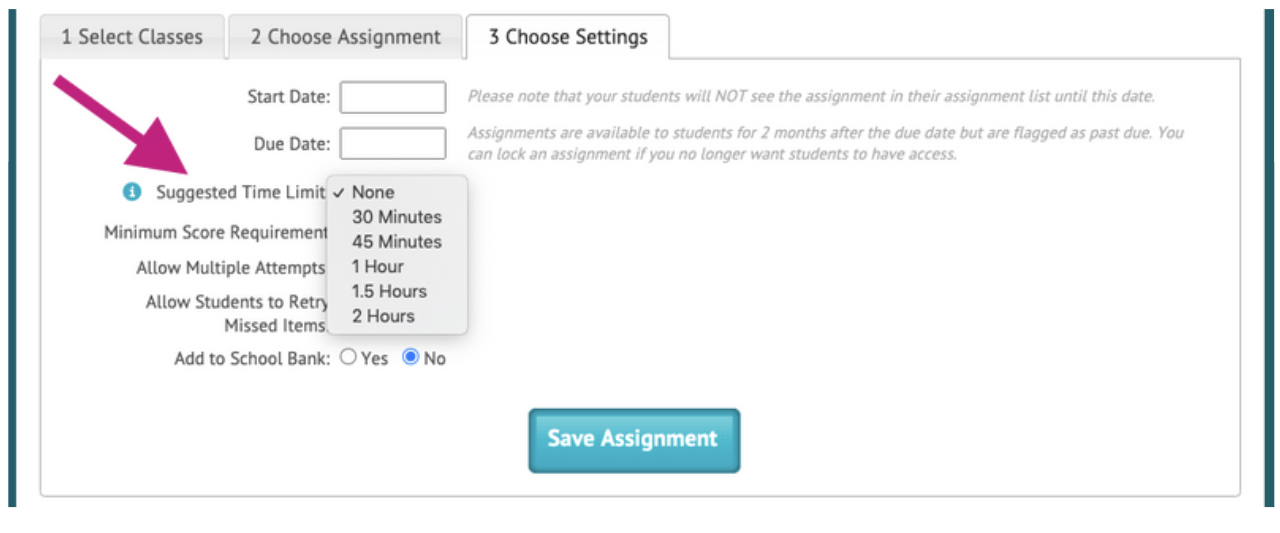The image size is (1280, 533).
Task: Click the Allow Multiple Attempts label
Action: (231, 268)
